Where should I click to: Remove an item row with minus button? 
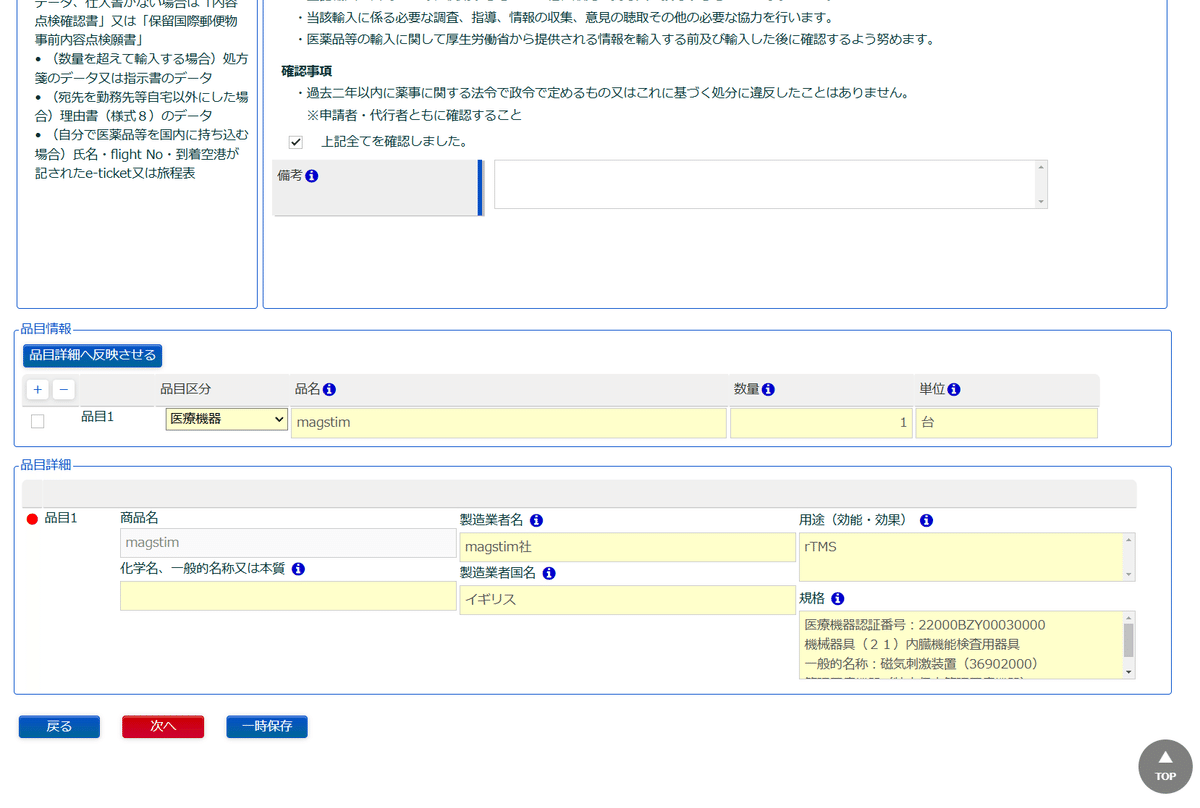(x=63, y=390)
